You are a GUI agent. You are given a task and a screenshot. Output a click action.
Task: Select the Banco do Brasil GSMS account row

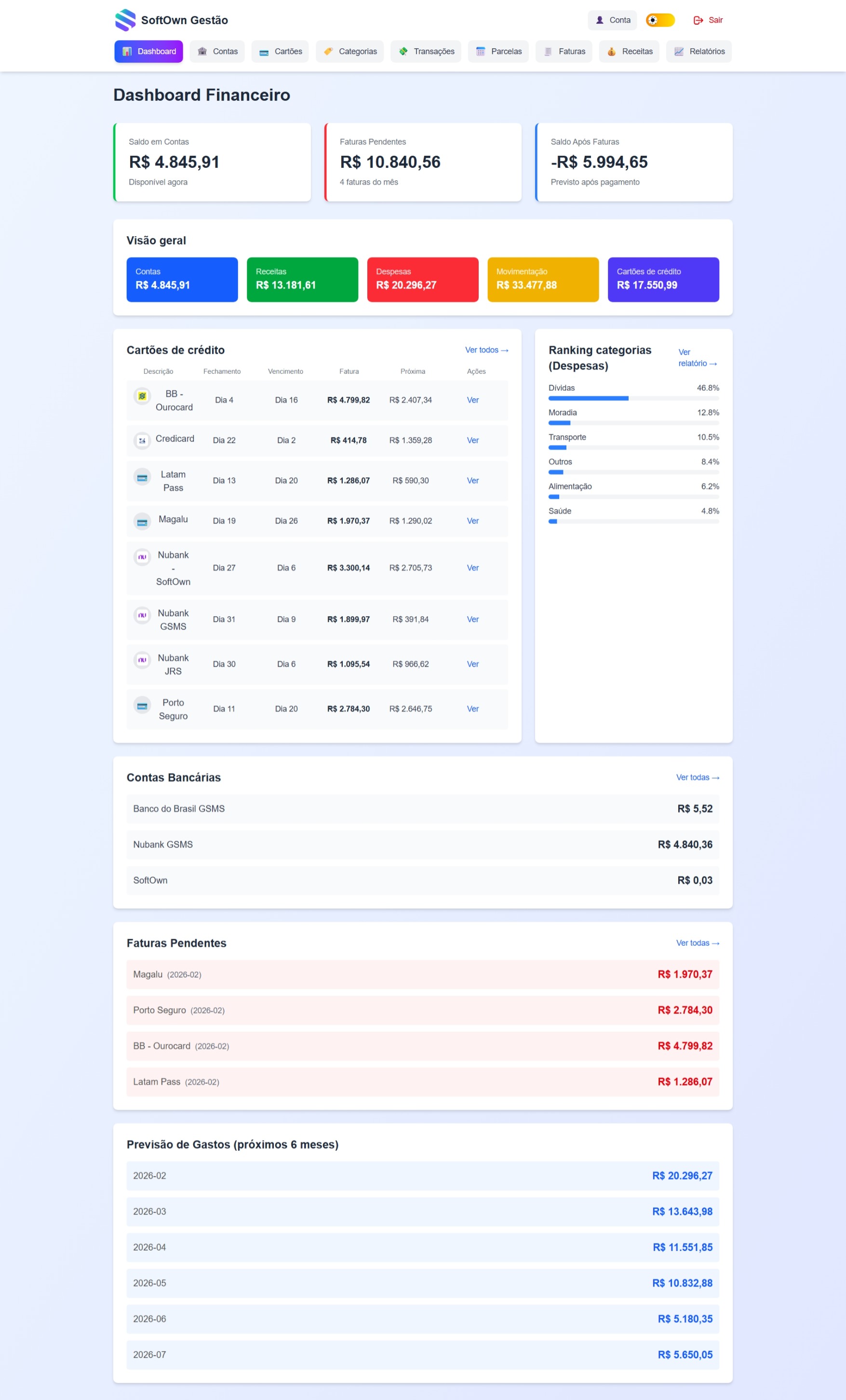point(423,808)
